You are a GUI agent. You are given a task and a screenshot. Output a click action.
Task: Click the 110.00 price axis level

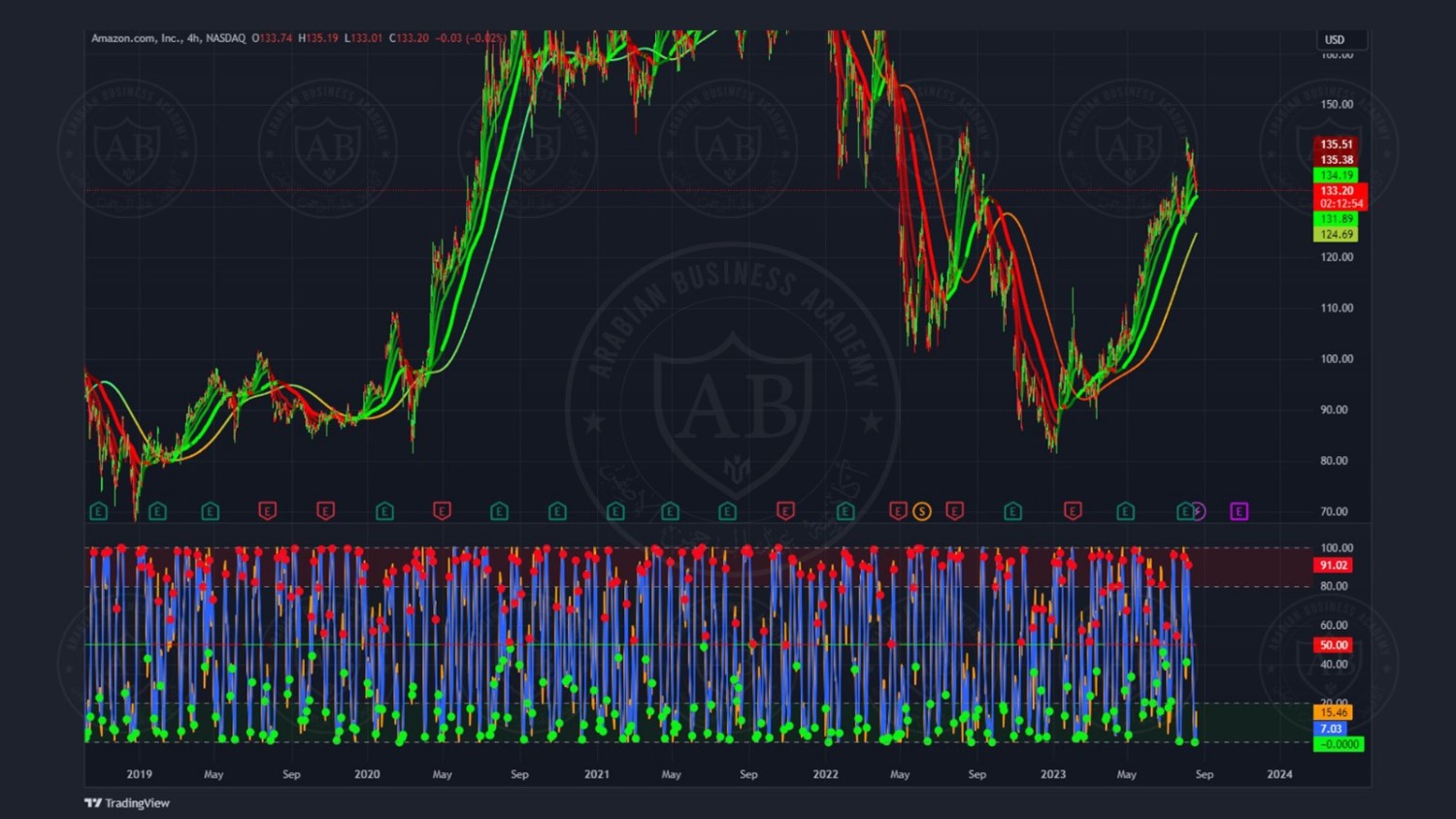tap(1337, 308)
